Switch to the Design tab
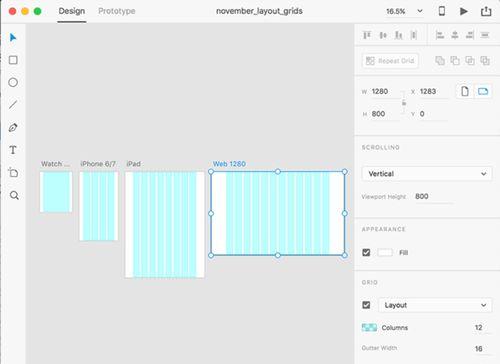Viewport: 500px width, 364px height. tap(72, 11)
